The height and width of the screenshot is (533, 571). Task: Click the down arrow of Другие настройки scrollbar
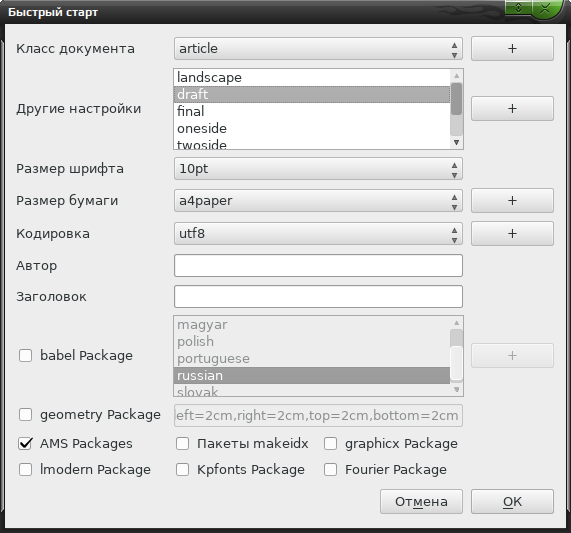pos(456,142)
